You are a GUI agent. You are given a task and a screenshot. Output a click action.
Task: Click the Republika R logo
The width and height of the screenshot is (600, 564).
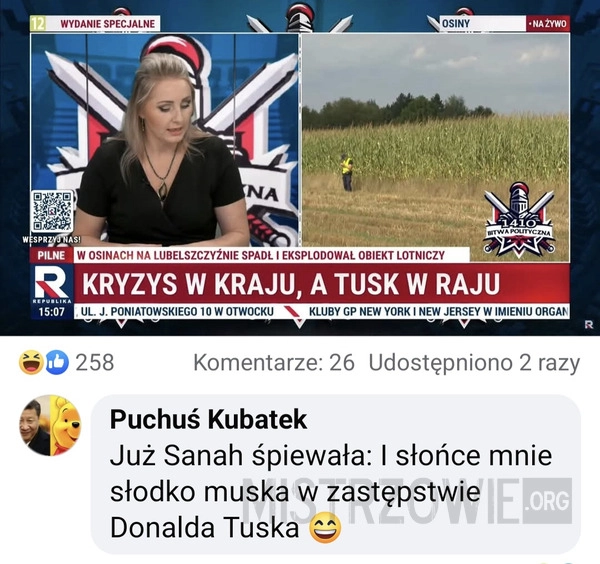click(52, 284)
